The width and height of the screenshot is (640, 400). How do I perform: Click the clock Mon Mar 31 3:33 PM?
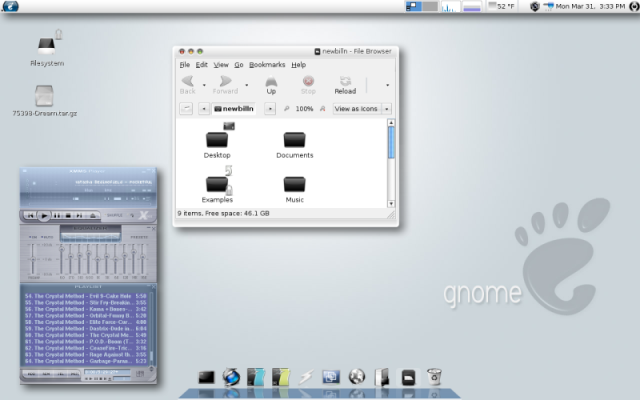point(590,6)
